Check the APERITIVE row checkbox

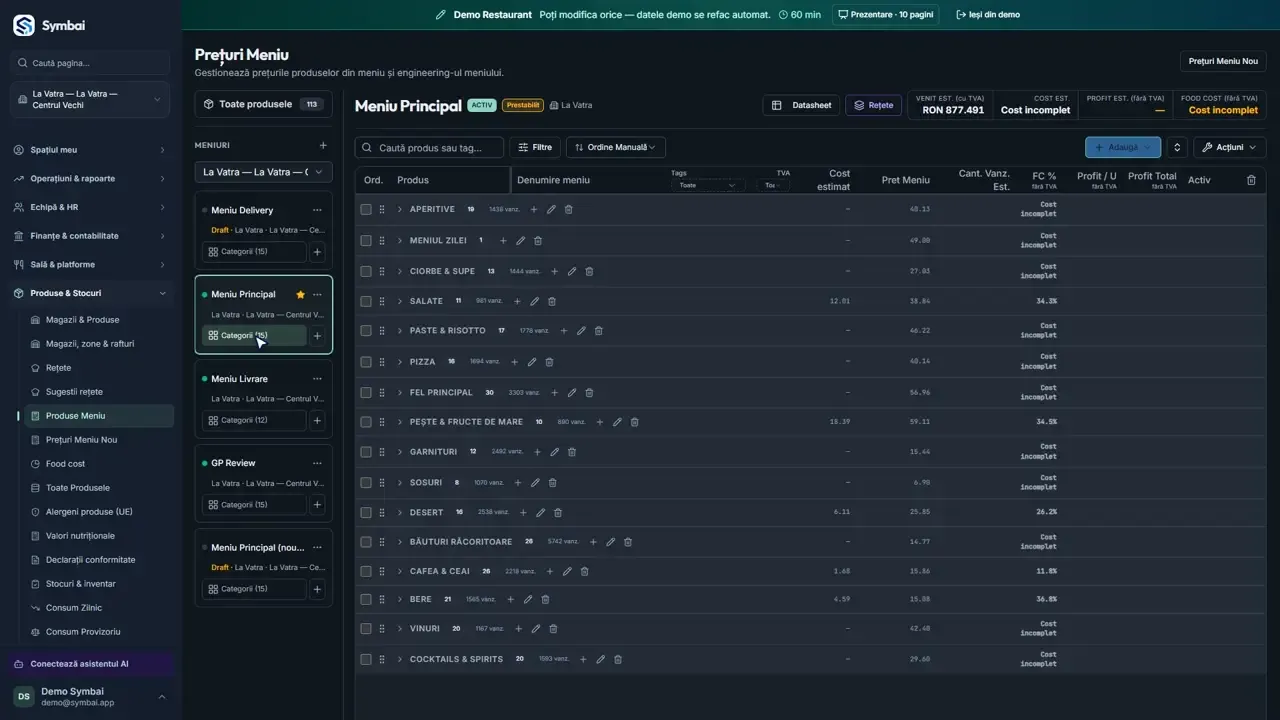tap(366, 210)
